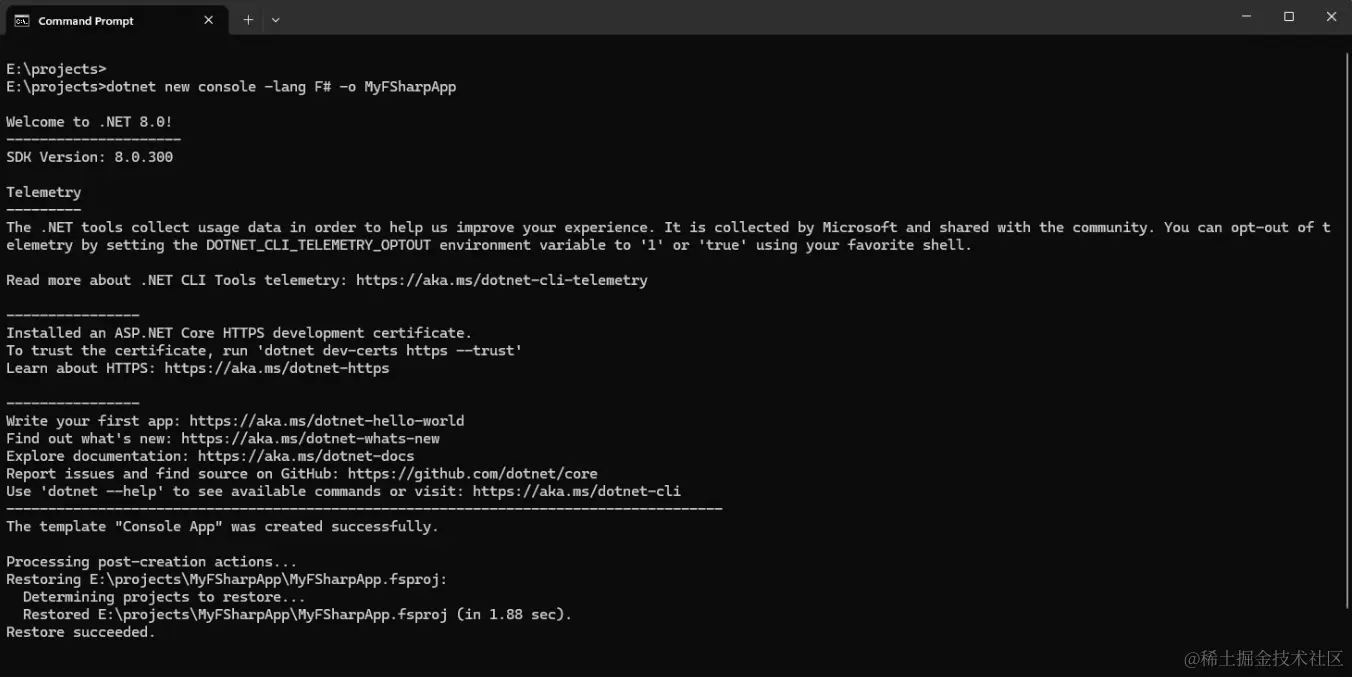This screenshot has height=677, width=1352.
Task: Follow the dotnet-hello-world URL
Action: click(x=326, y=421)
